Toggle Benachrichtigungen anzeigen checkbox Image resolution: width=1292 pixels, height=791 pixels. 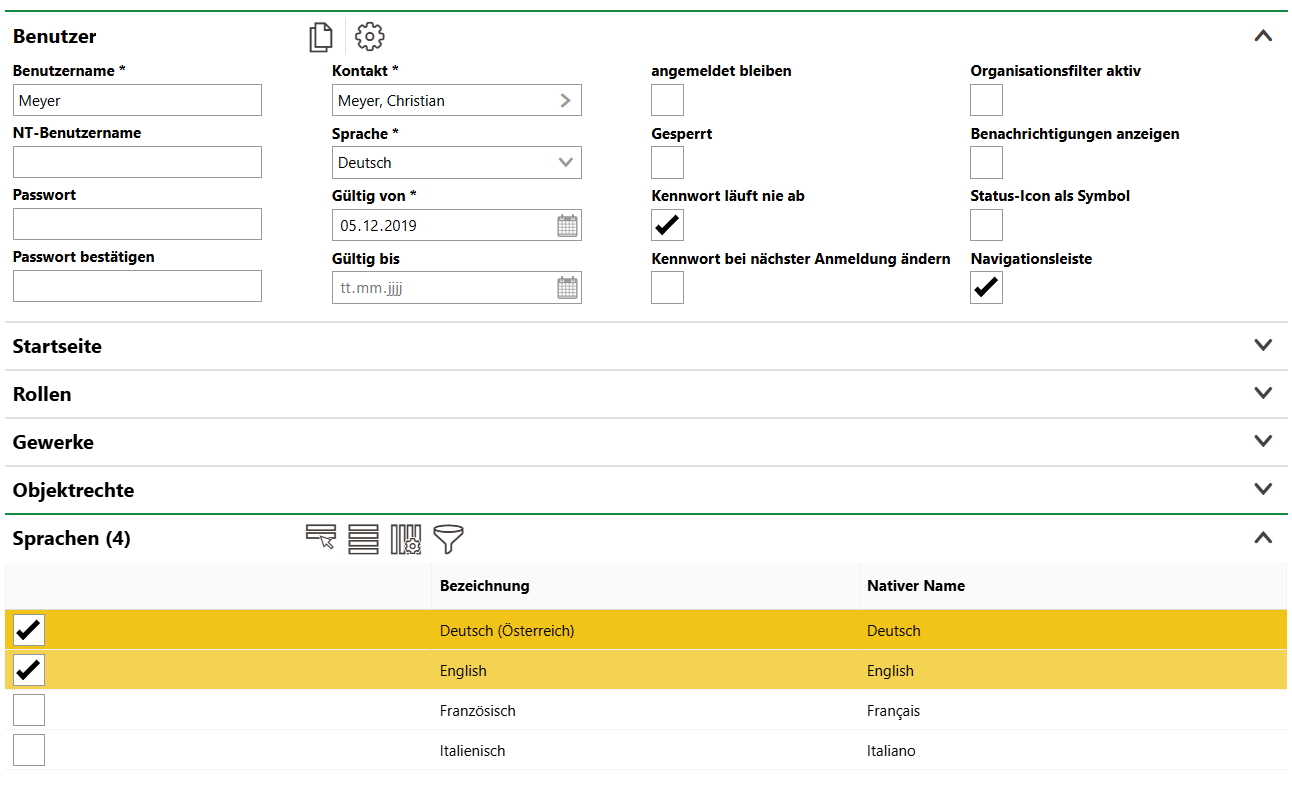point(987,163)
